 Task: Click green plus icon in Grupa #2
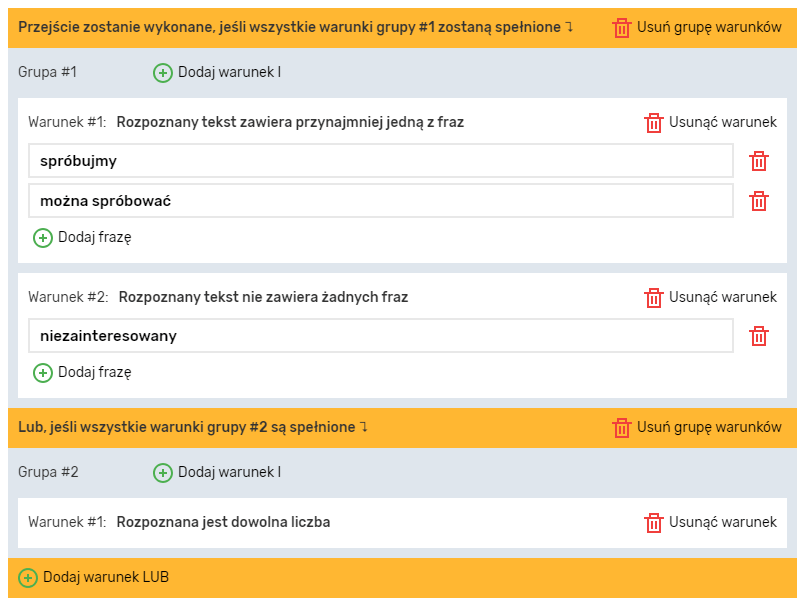tap(163, 473)
